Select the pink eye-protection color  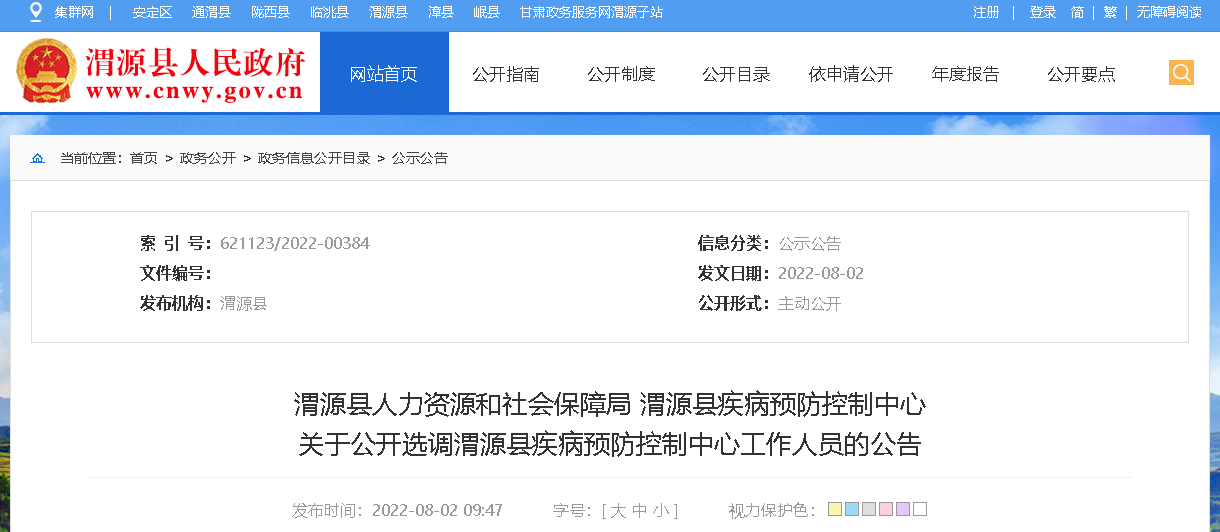click(886, 510)
